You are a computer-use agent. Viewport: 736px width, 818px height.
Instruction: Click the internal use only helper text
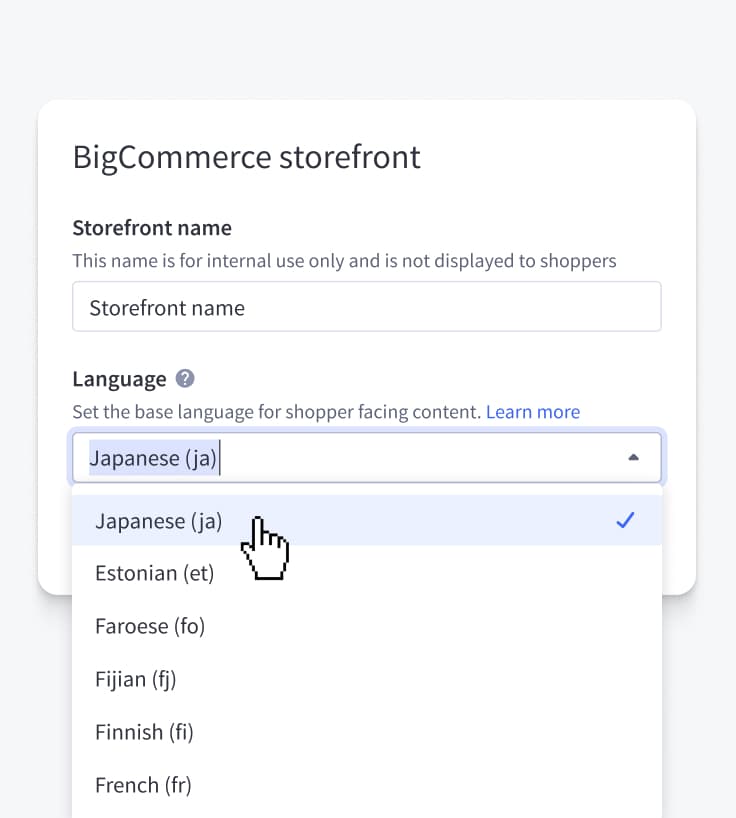pyautogui.click(x=344, y=261)
